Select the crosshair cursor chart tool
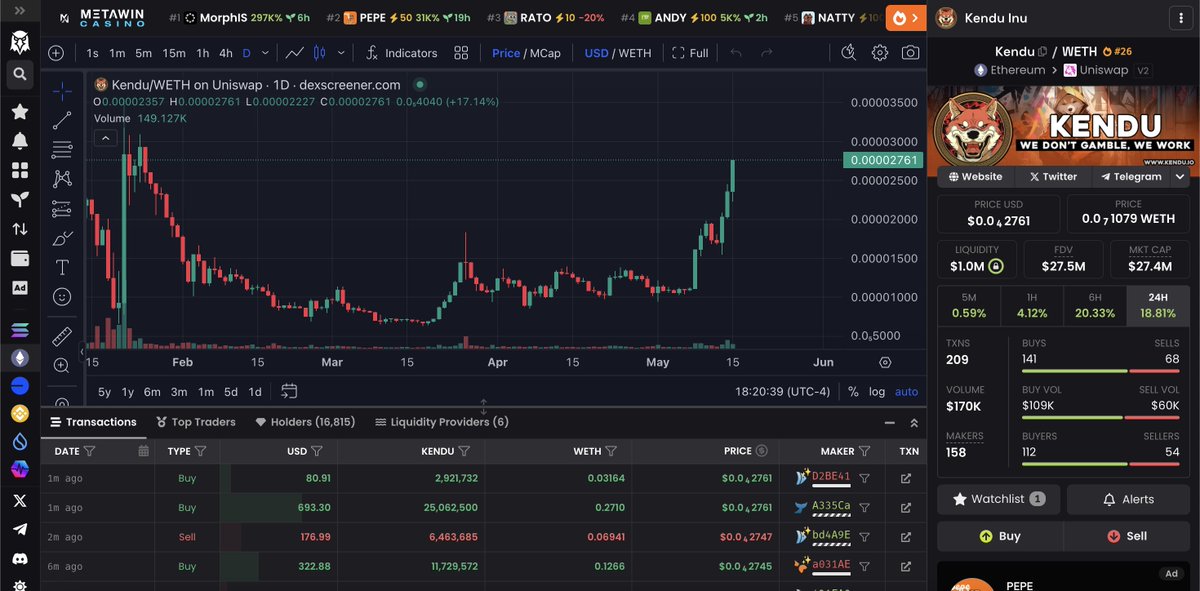The width and height of the screenshot is (1200, 591). point(62,92)
